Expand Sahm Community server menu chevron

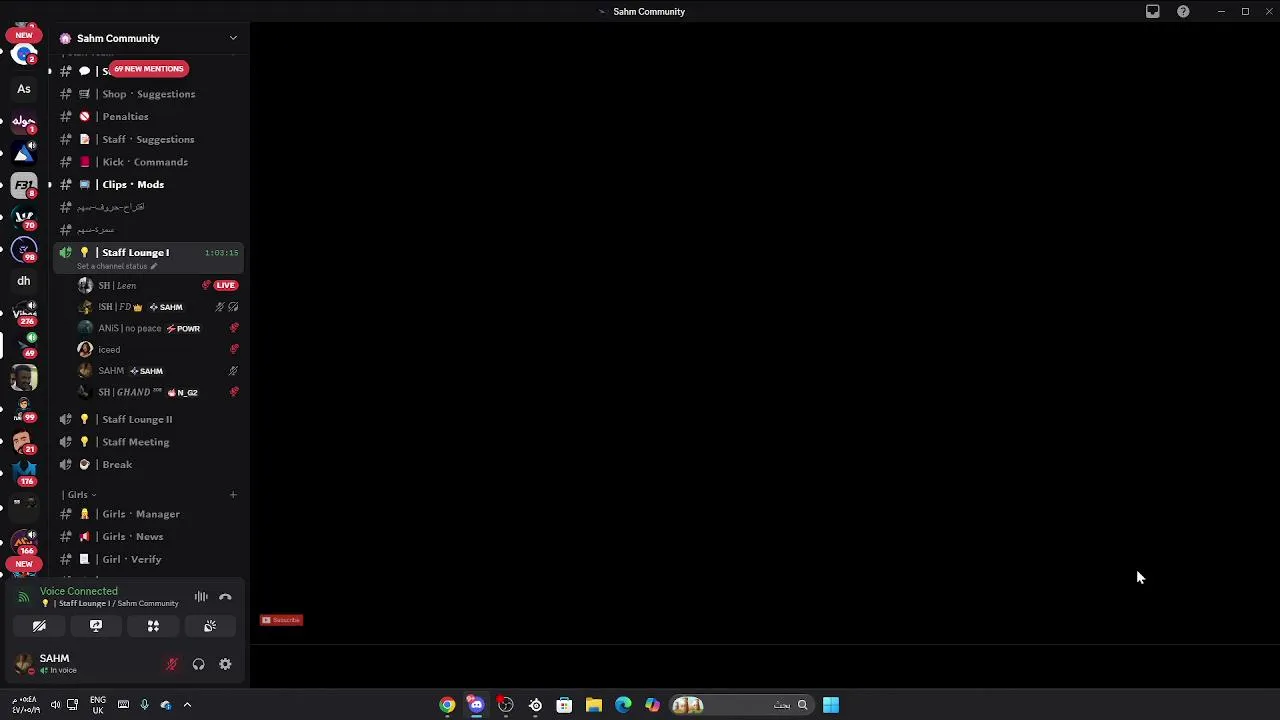(233, 38)
